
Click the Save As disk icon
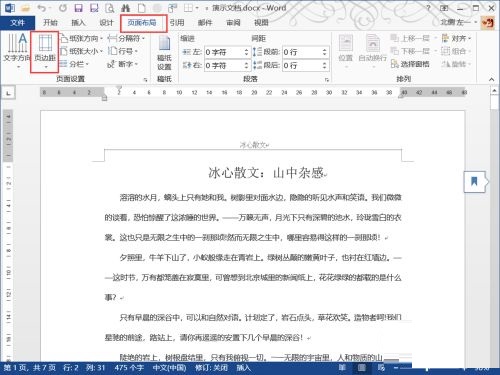[94, 8]
